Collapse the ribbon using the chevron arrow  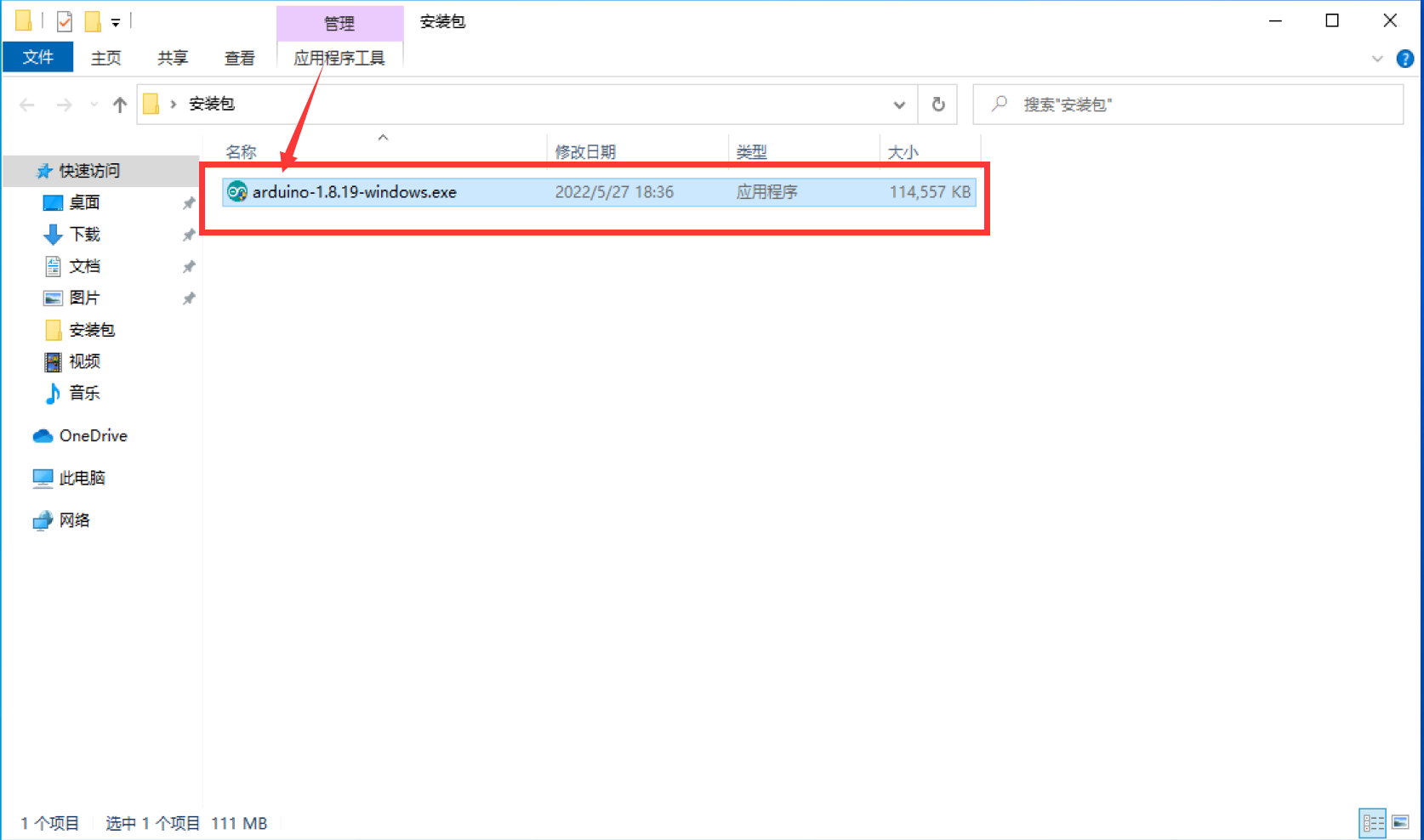[1378, 59]
